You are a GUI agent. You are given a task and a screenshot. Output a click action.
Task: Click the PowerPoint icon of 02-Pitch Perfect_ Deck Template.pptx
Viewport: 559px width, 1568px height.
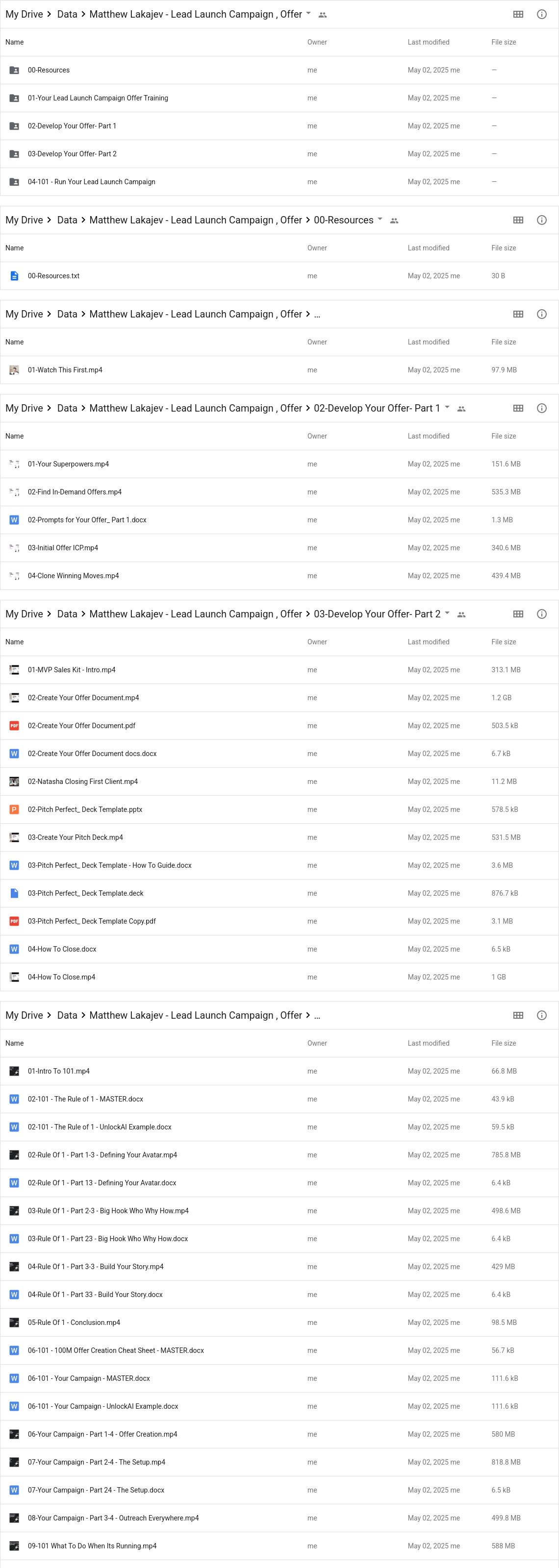pos(14,809)
